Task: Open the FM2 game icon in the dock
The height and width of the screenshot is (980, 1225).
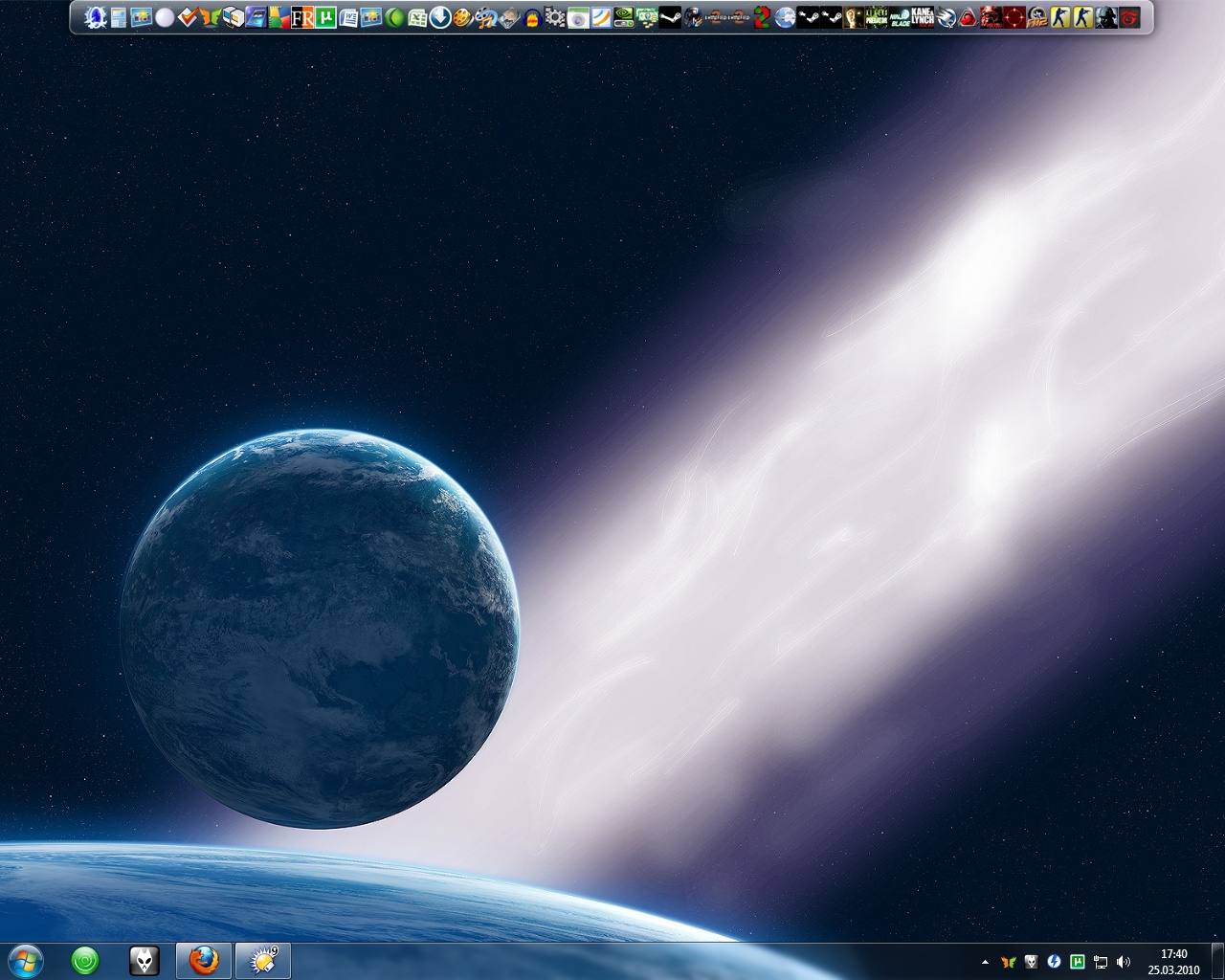Action: [1037, 17]
